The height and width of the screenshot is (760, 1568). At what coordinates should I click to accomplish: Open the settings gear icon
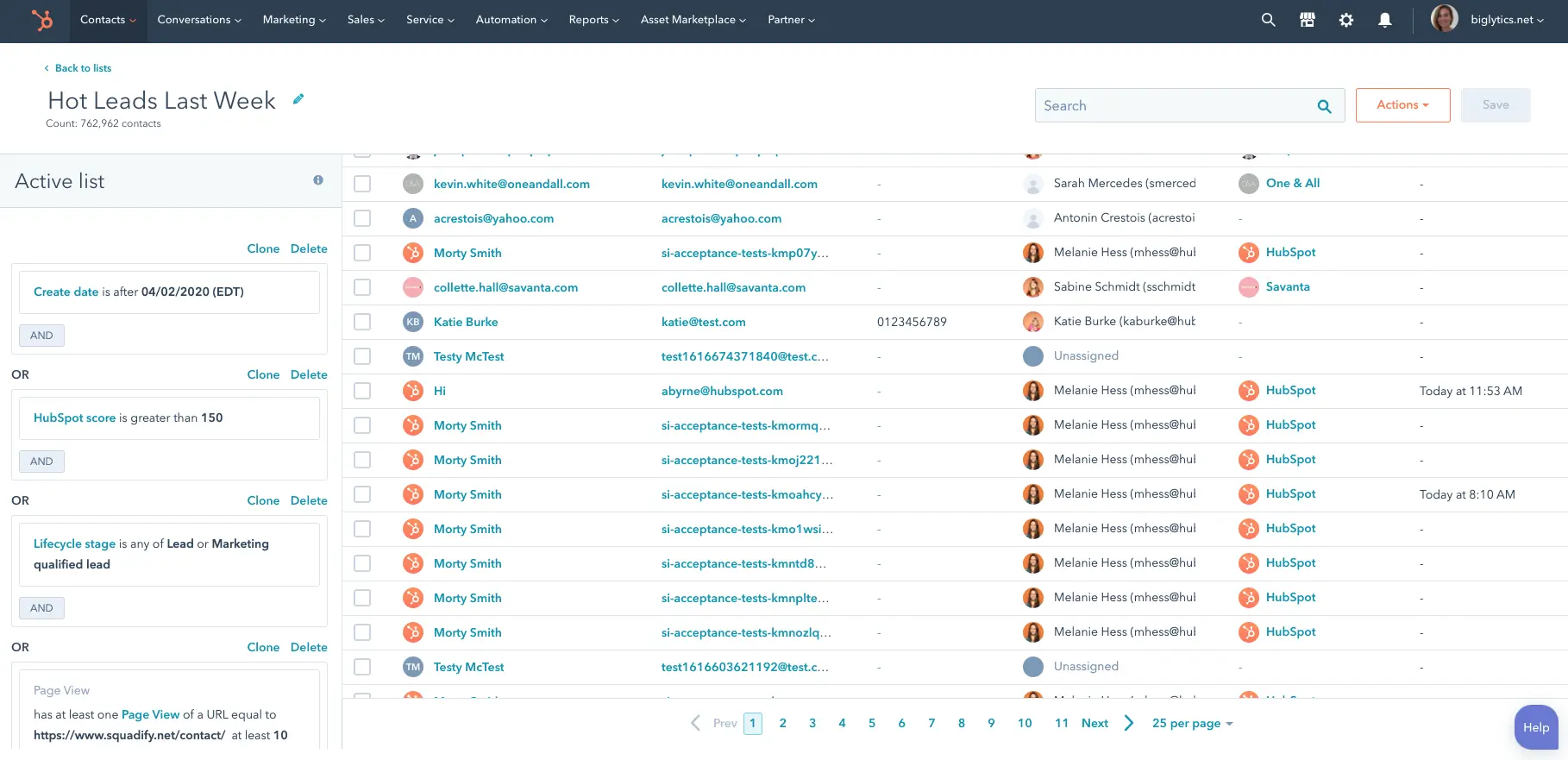(x=1345, y=20)
